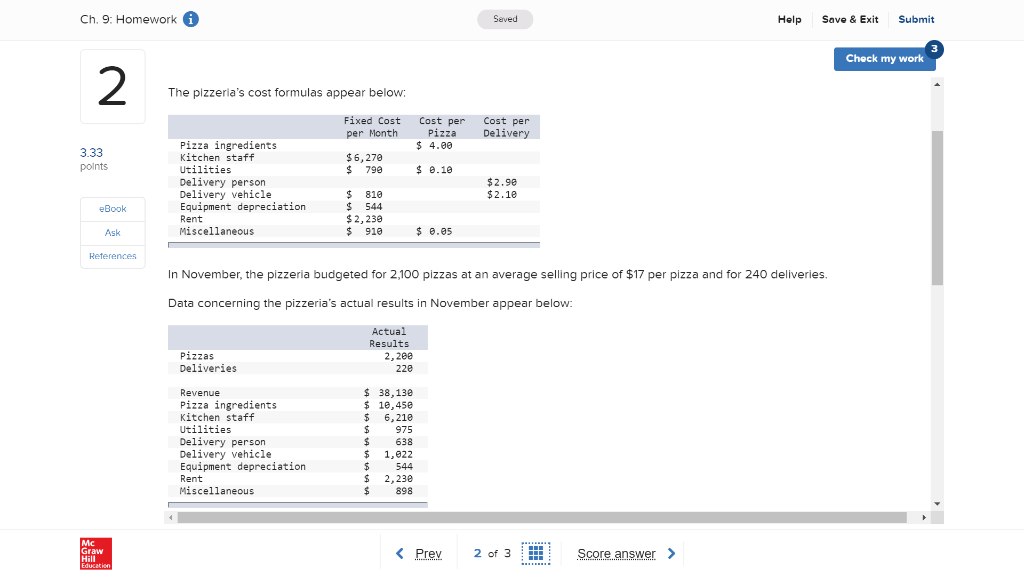The height and width of the screenshot is (576, 1024).
Task: Click the left arrow on horizontal scrollbar
Action: coord(170,517)
